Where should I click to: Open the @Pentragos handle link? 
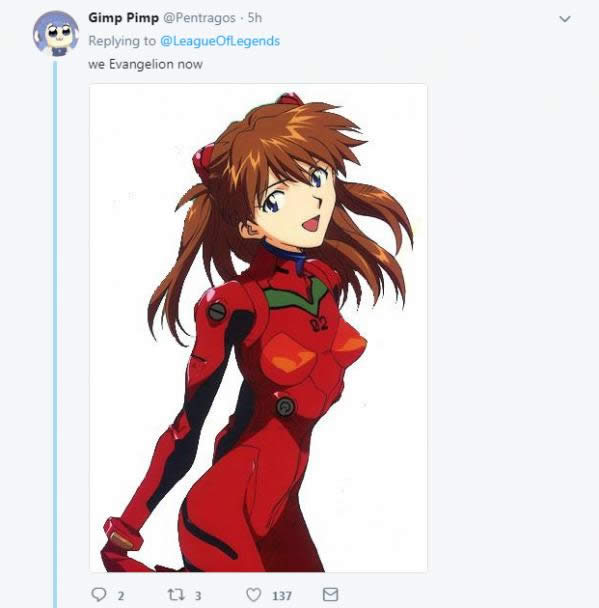coord(199,18)
